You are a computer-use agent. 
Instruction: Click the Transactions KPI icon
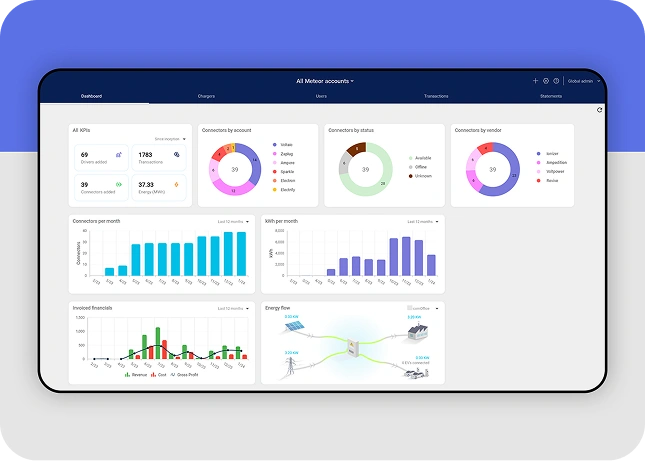[177, 155]
